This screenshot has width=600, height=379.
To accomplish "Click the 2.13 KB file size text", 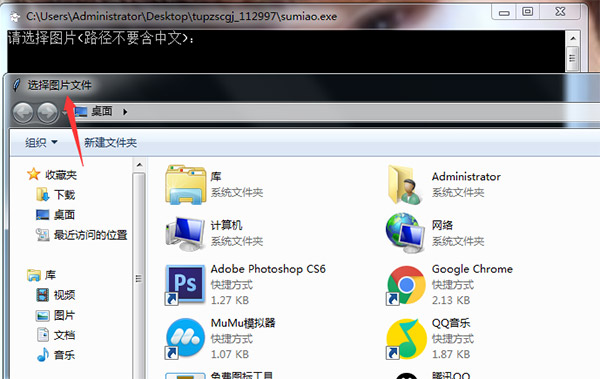I will click(x=451, y=300).
